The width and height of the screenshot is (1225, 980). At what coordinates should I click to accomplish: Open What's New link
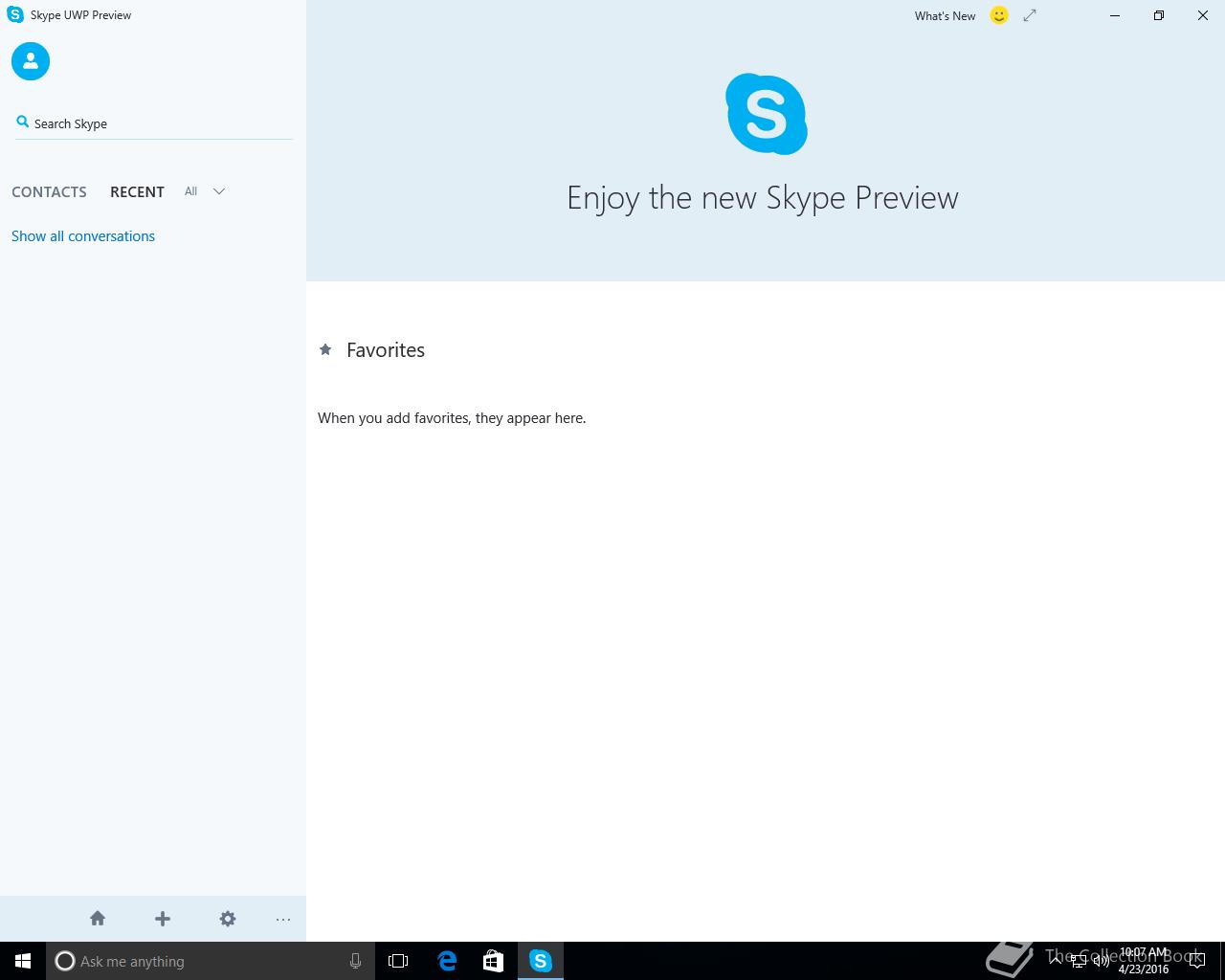pos(945,16)
